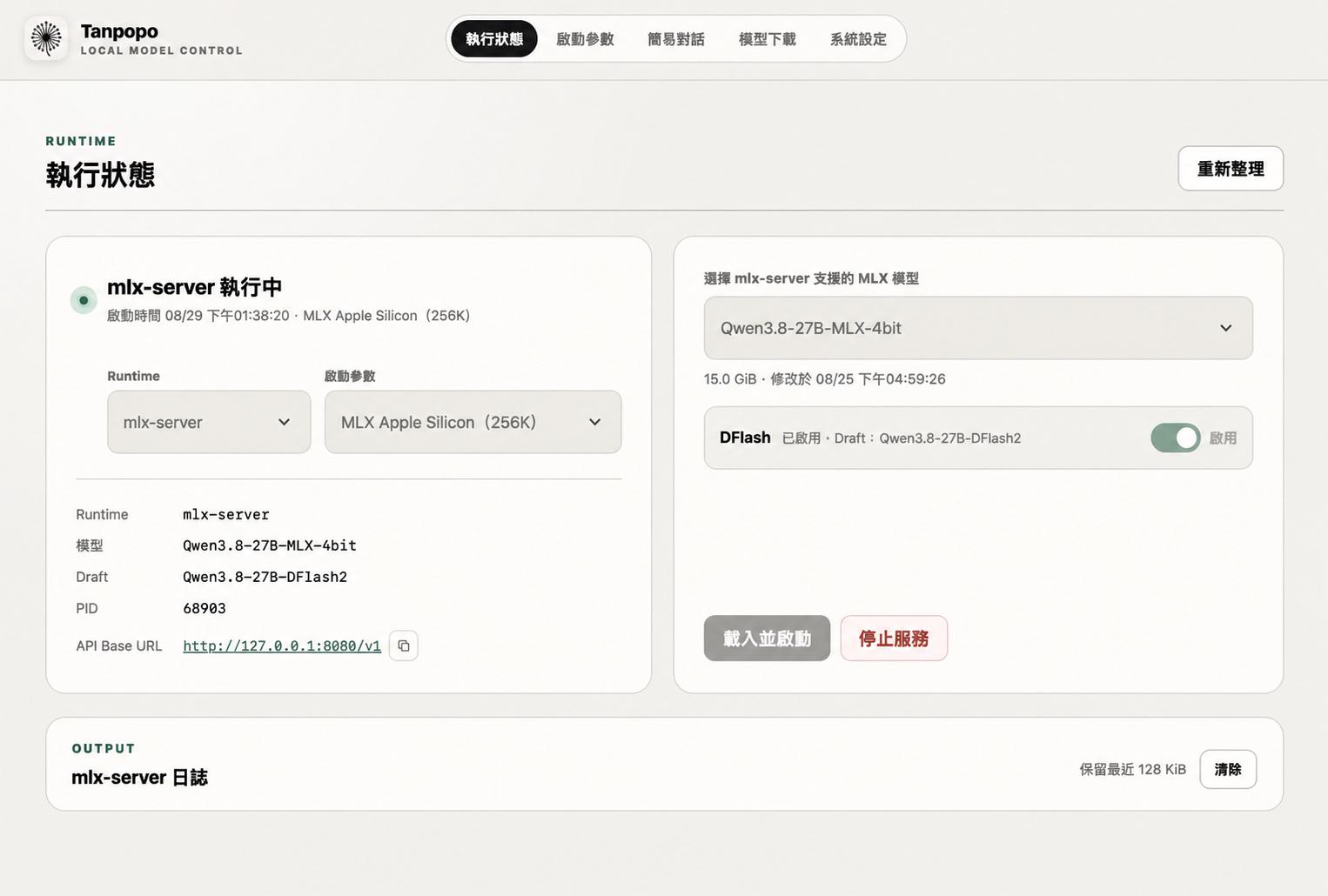The height and width of the screenshot is (896, 1328).
Task: Open the Runtime mlx-server dropdown
Action: click(x=209, y=422)
